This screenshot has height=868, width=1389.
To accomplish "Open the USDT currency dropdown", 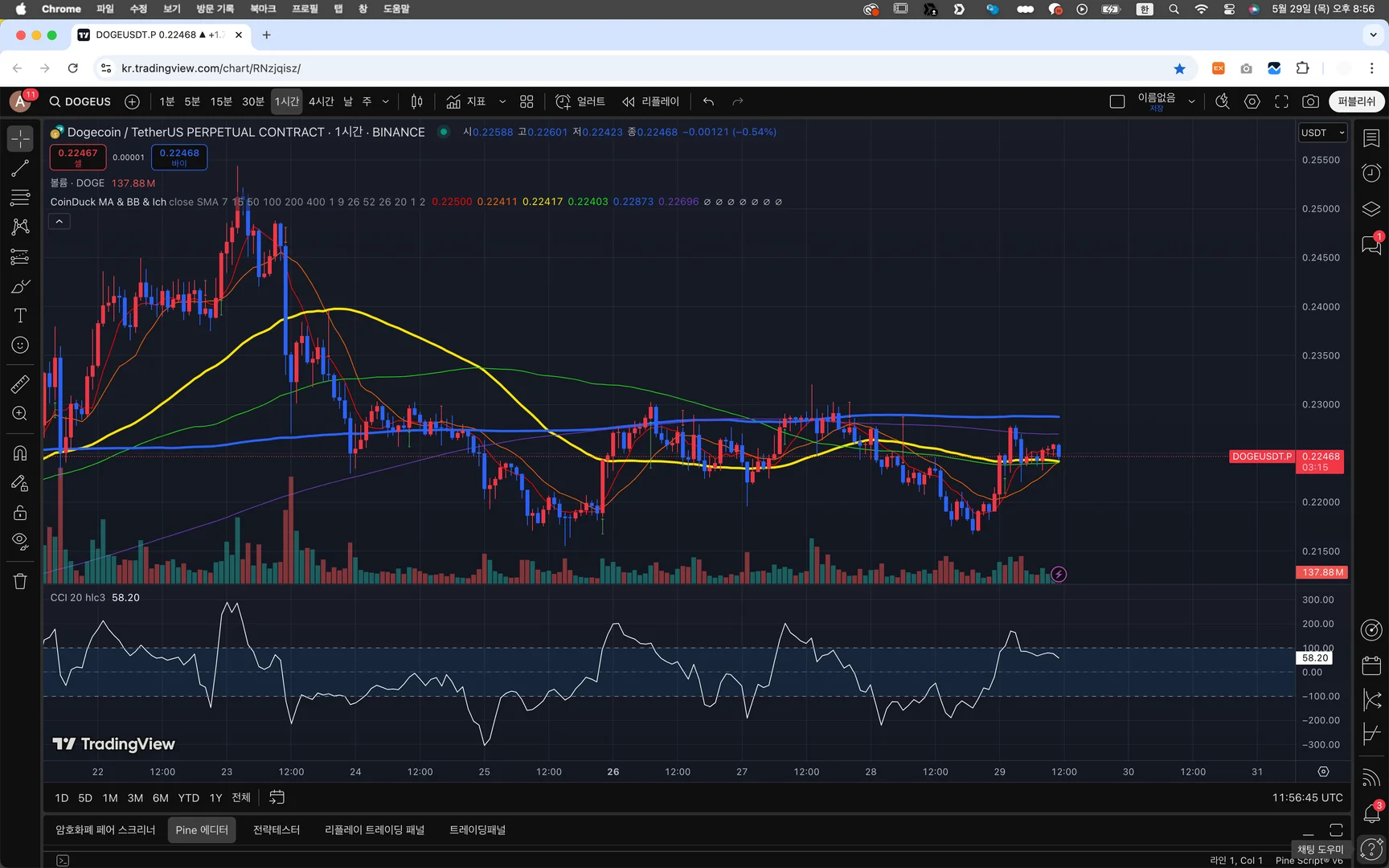I will (1322, 133).
